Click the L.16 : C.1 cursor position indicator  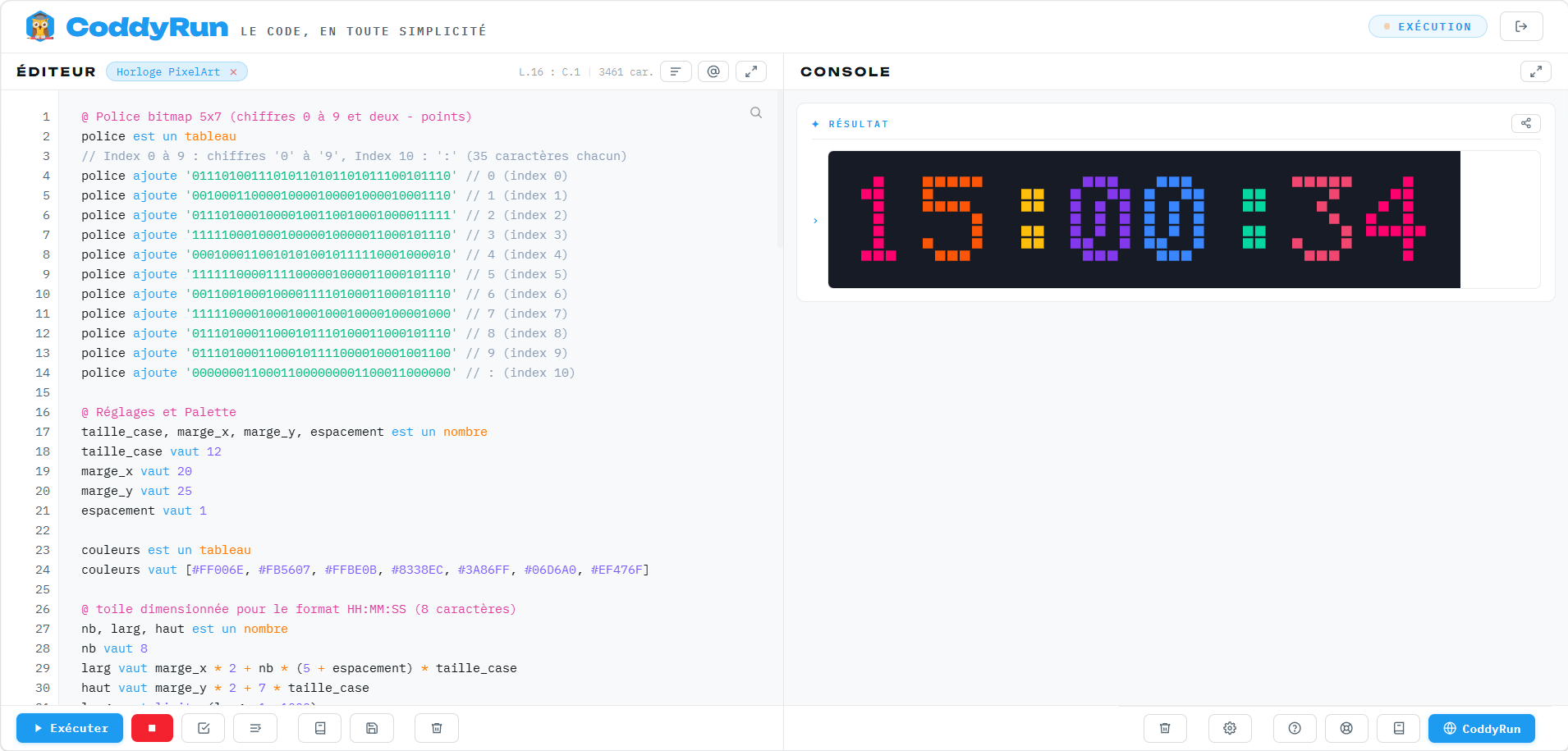click(549, 72)
